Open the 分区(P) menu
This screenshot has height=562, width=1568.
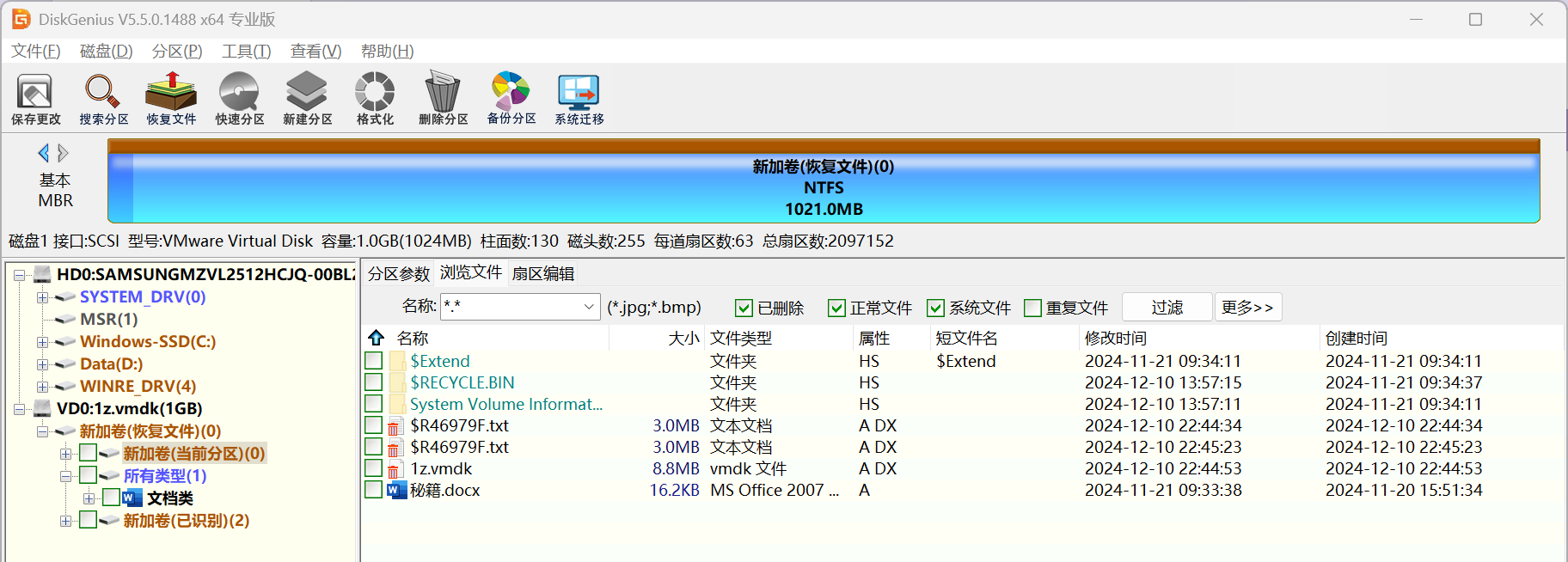coord(177,52)
